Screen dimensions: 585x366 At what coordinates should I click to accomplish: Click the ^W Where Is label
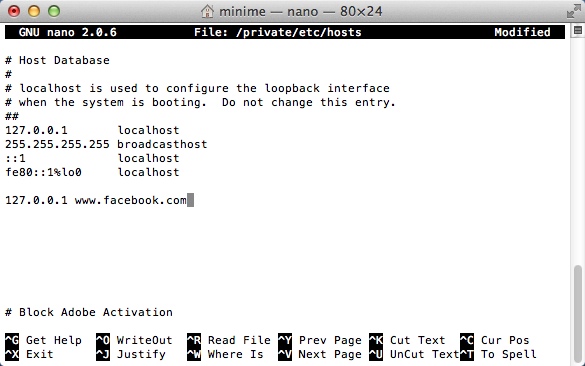[x=225, y=354]
